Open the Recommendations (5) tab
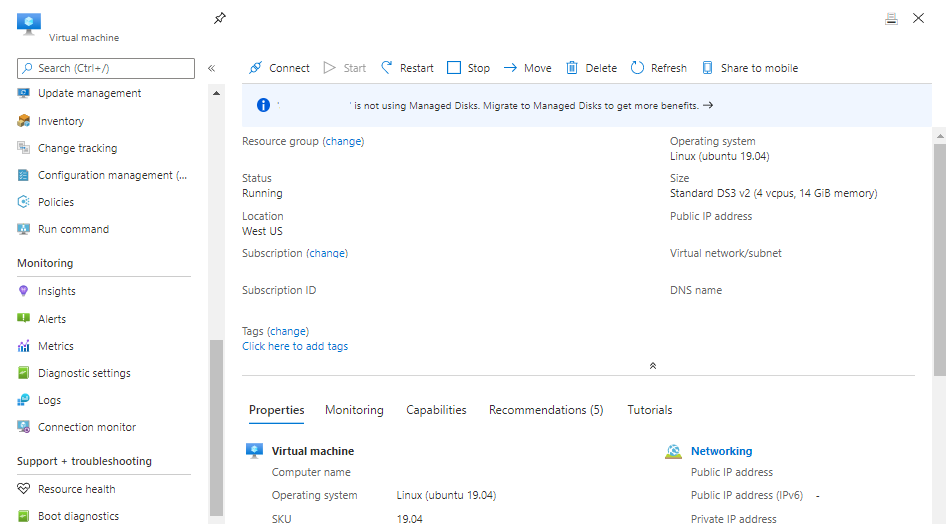This screenshot has width=946, height=531. [546, 410]
